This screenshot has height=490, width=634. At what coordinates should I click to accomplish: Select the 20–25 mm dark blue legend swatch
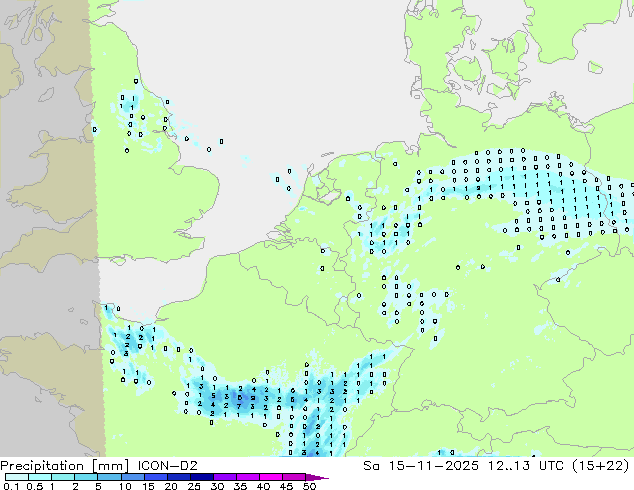(178, 477)
